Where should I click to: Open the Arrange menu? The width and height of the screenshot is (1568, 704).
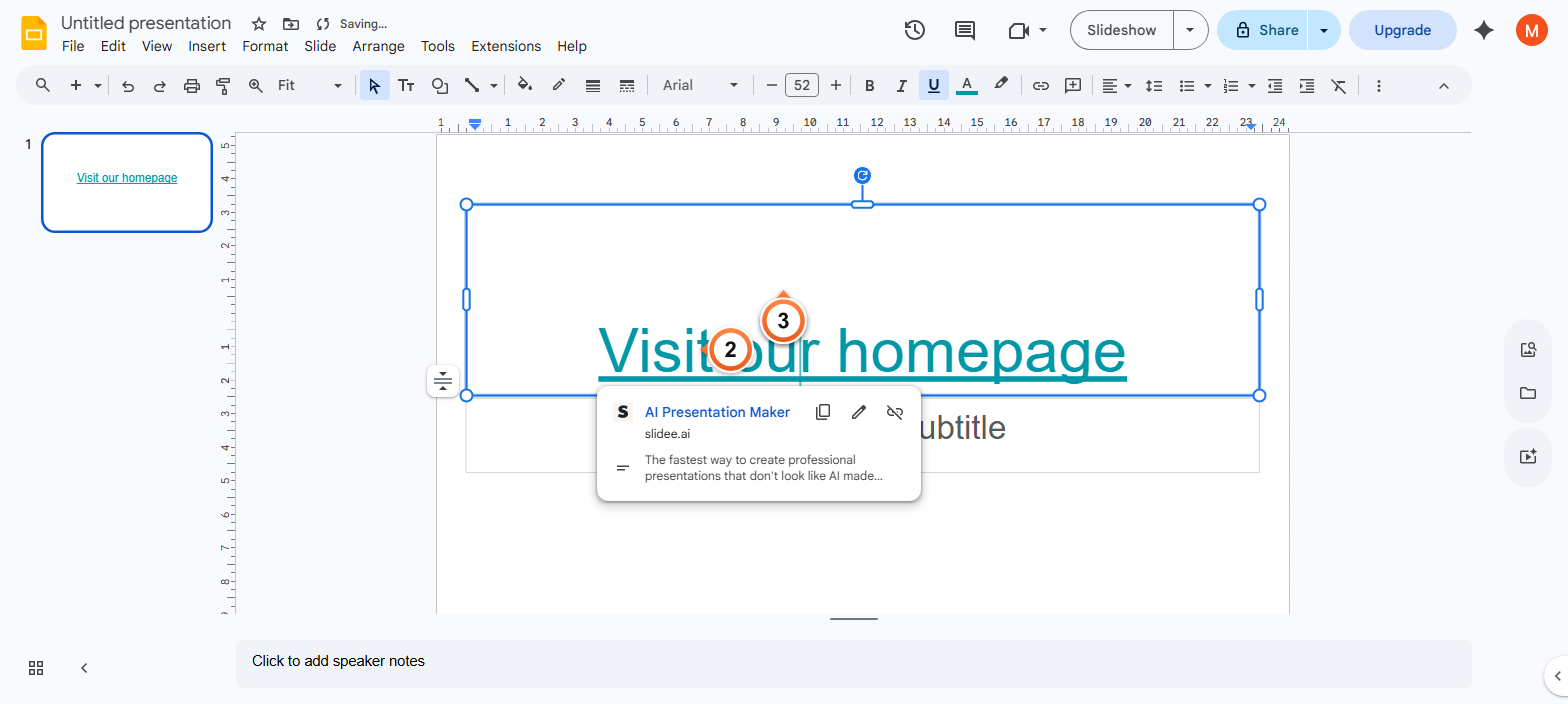(378, 46)
